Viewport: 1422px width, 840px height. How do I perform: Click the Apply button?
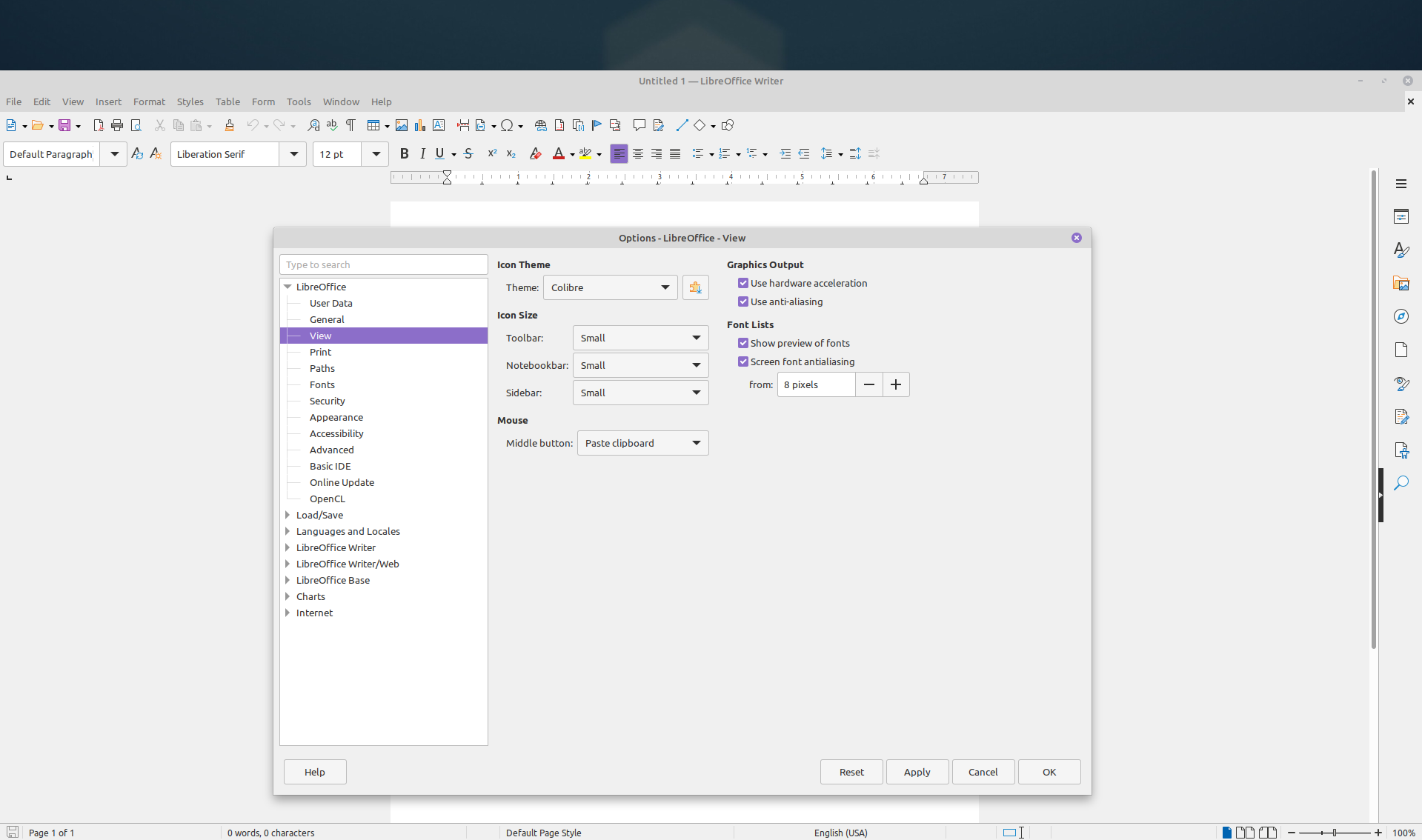tap(917, 772)
